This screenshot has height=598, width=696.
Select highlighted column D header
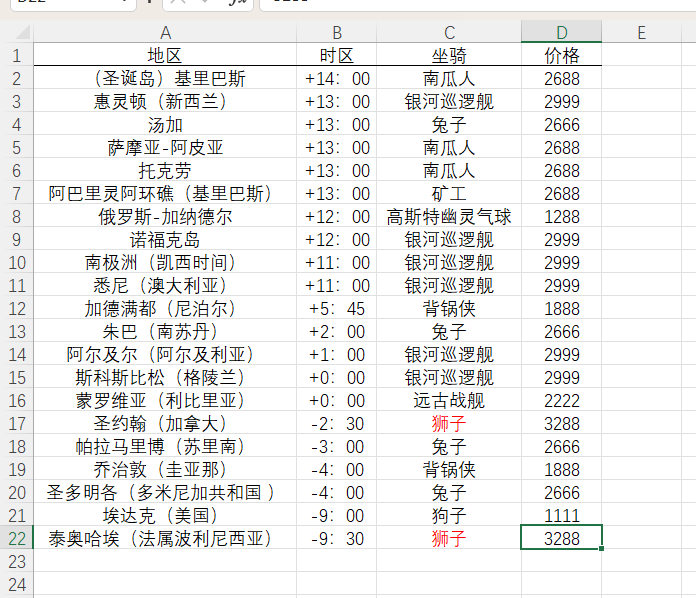562,32
